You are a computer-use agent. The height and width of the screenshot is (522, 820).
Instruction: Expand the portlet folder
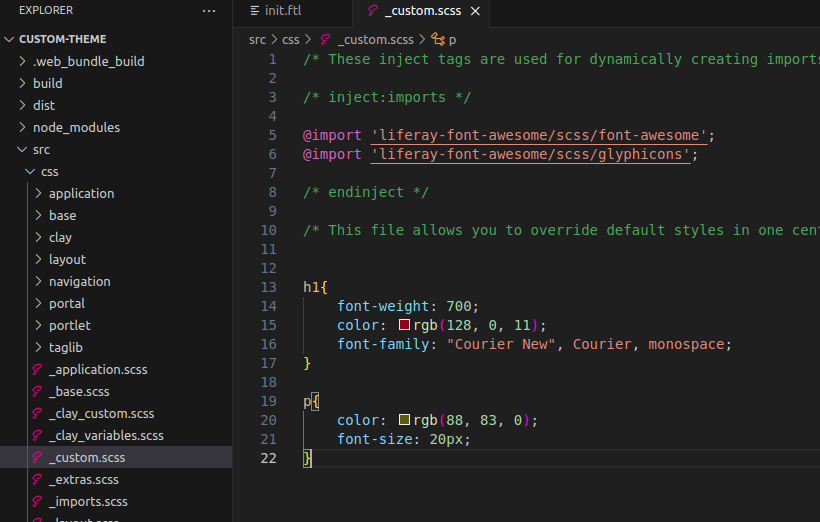click(x=38, y=325)
